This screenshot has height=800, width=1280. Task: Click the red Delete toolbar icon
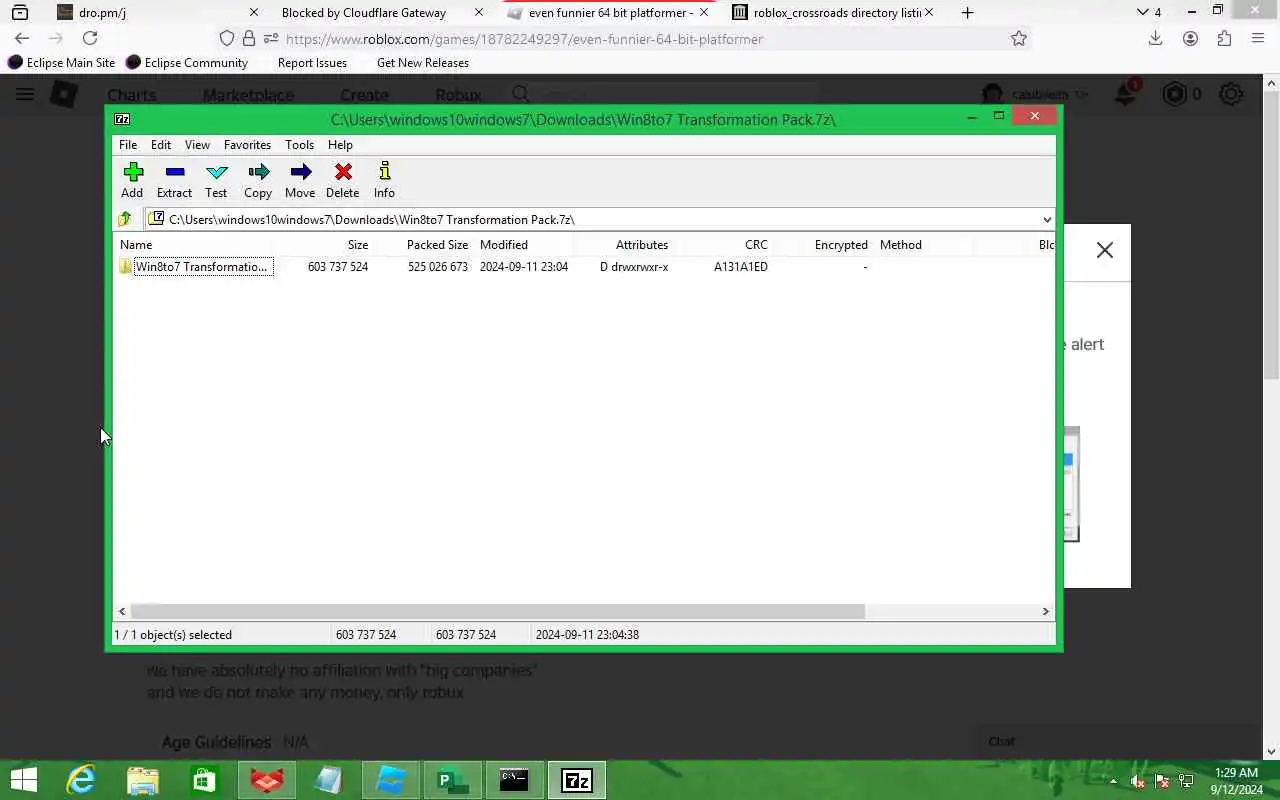(343, 180)
